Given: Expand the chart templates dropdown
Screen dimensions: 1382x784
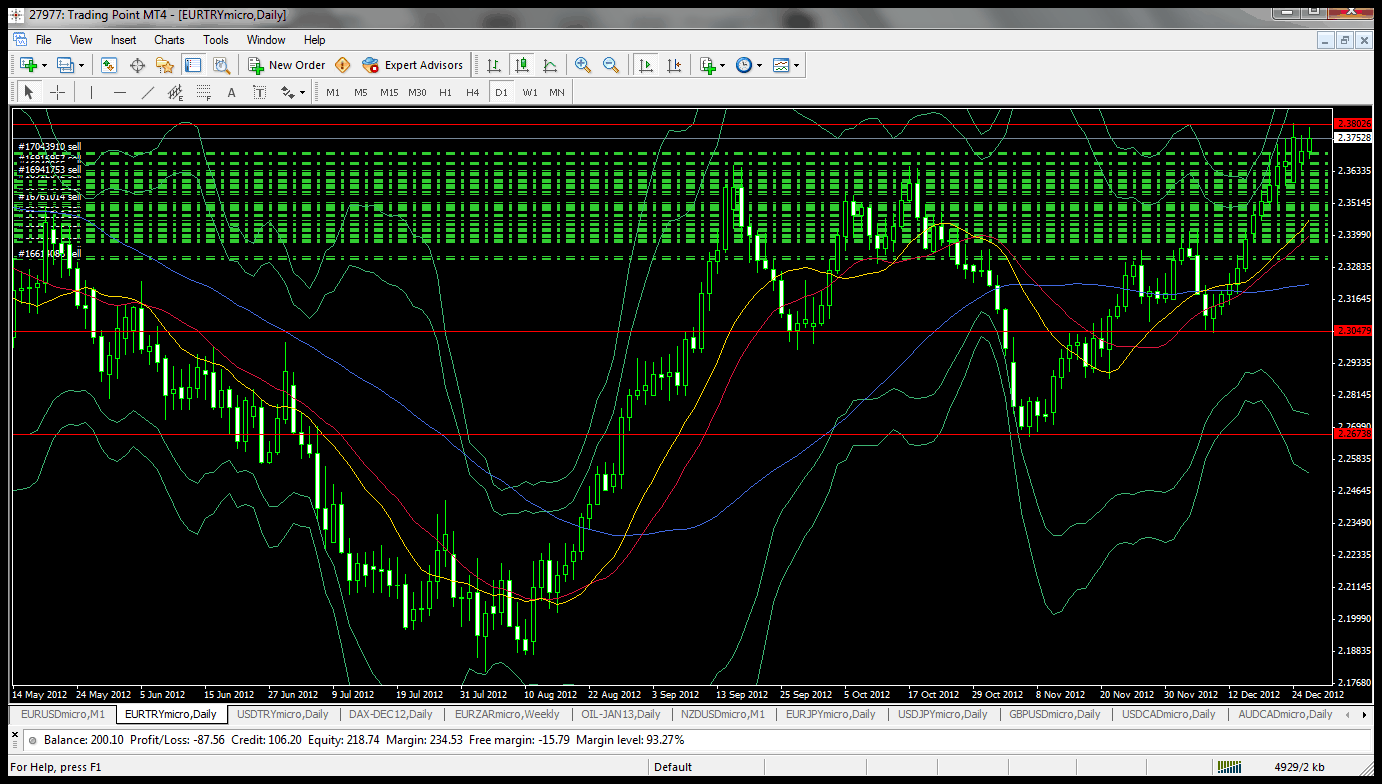Looking at the screenshot, I should pos(796,65).
